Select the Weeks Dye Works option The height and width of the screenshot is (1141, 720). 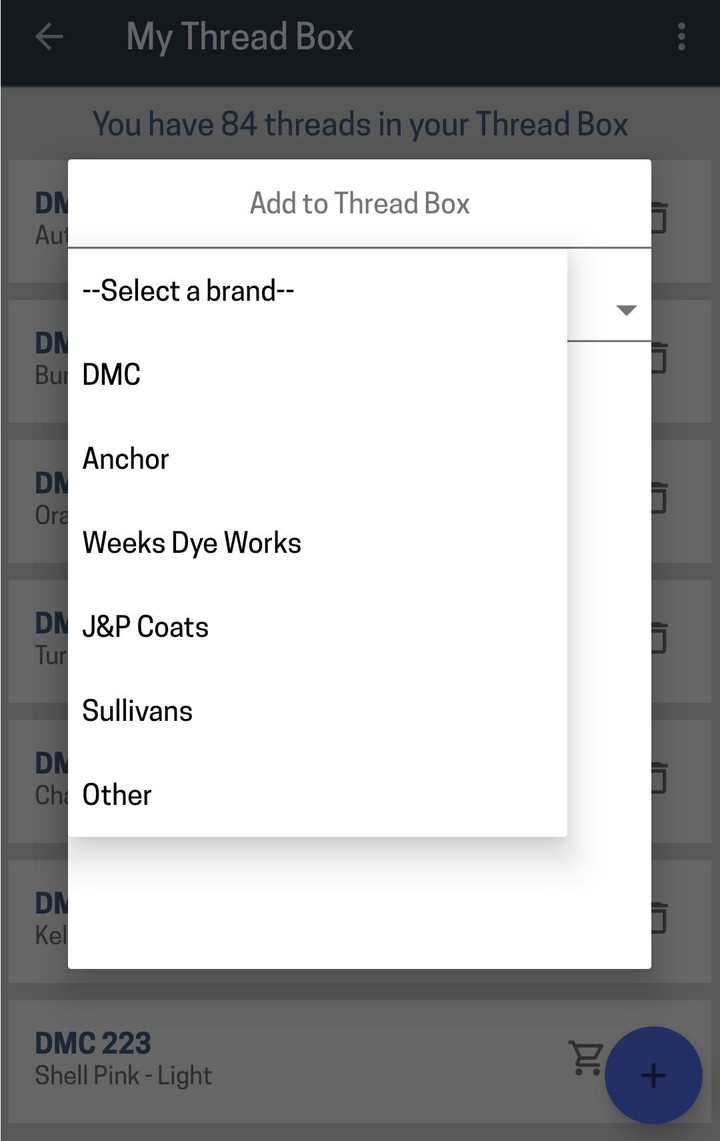[191, 542]
